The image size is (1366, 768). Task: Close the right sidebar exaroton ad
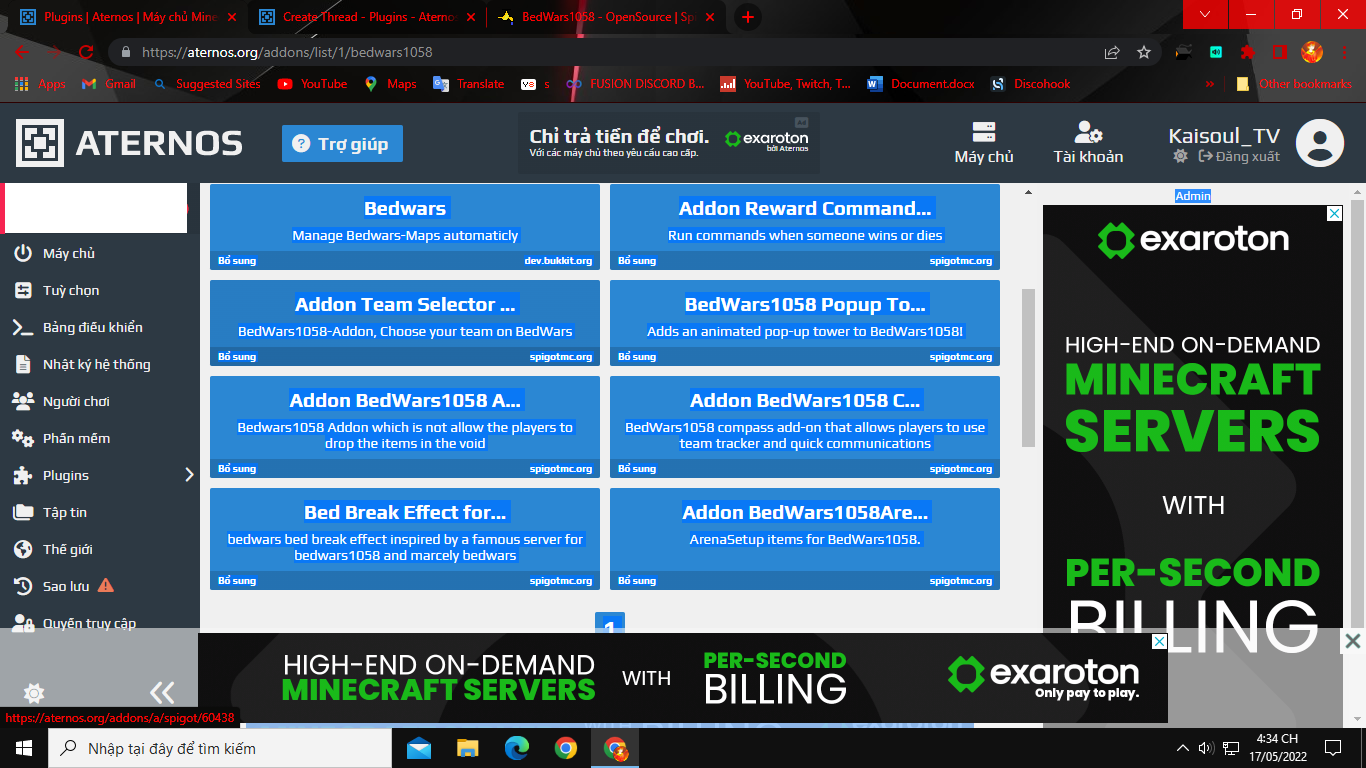(x=1334, y=214)
